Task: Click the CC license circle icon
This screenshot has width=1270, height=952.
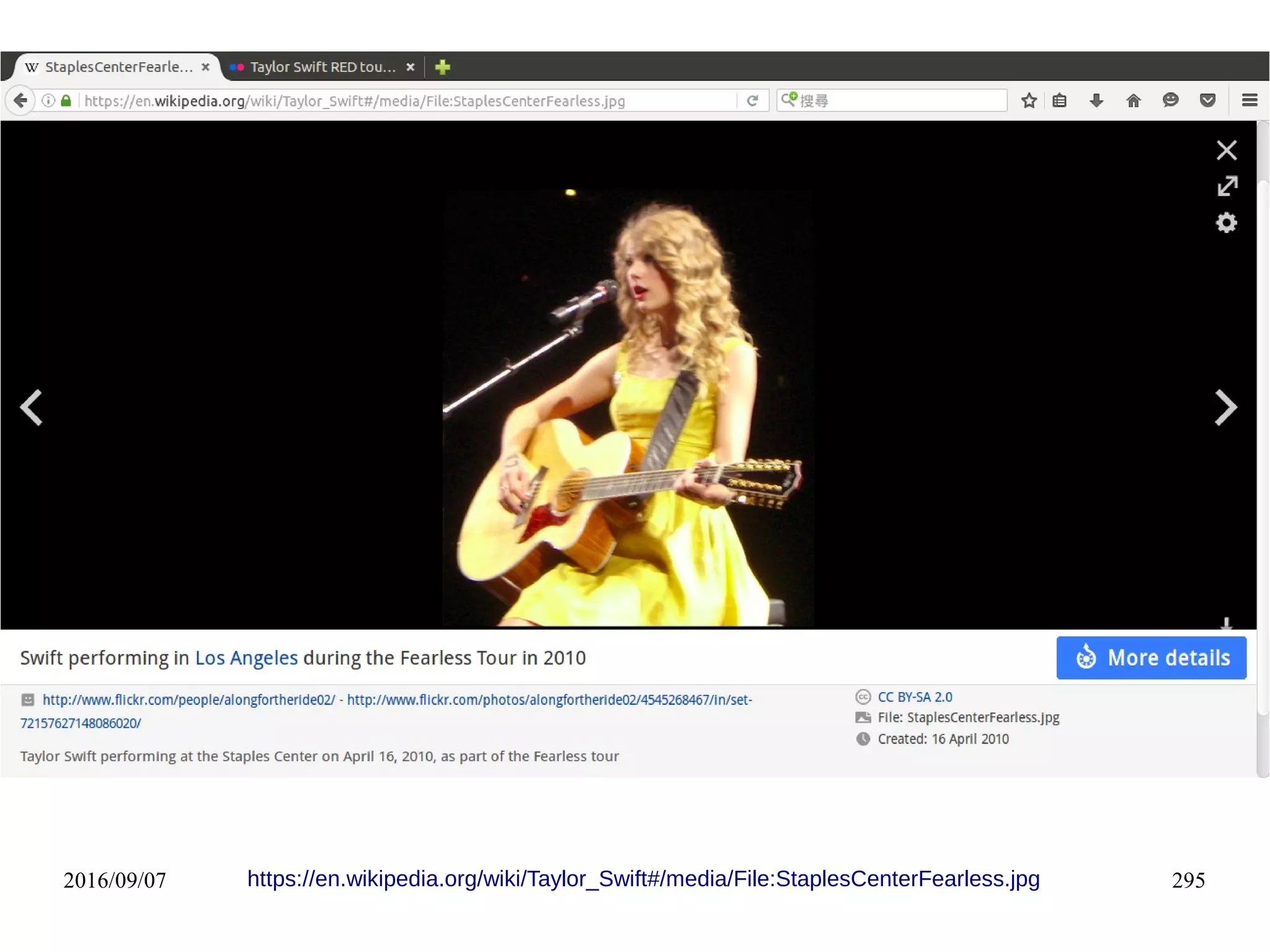Action: click(863, 697)
